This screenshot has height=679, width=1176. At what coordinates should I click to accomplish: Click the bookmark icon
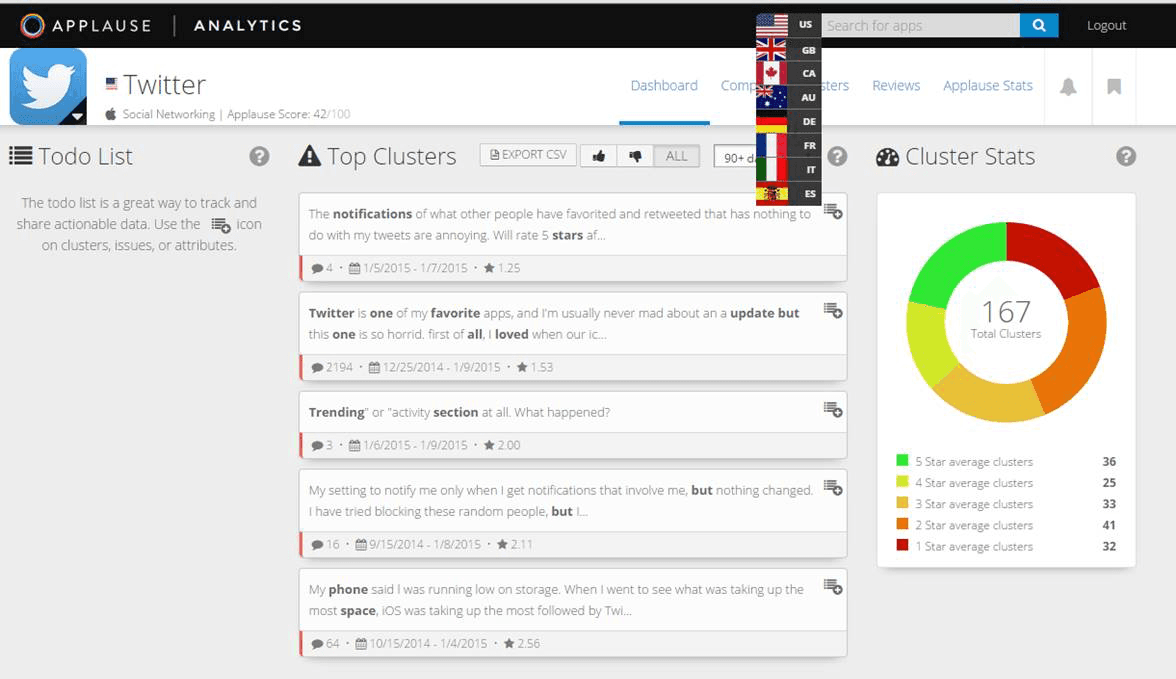1114,86
